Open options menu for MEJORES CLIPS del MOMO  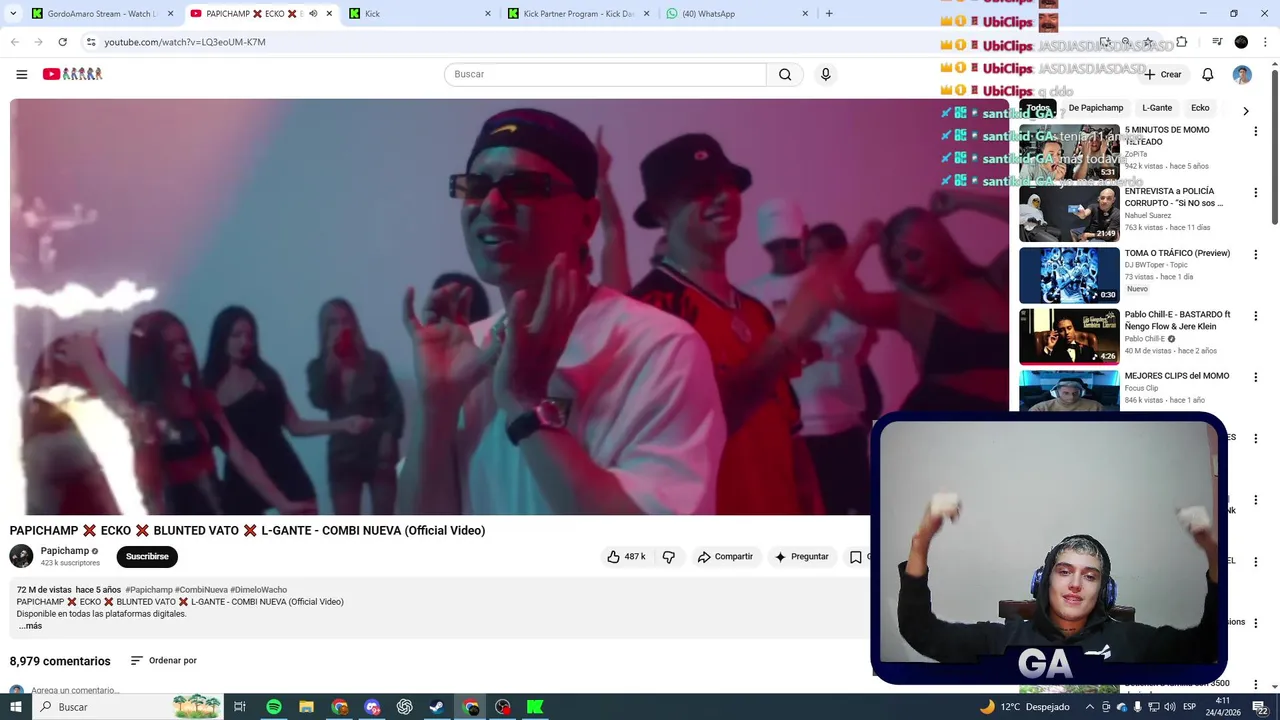[1256, 378]
